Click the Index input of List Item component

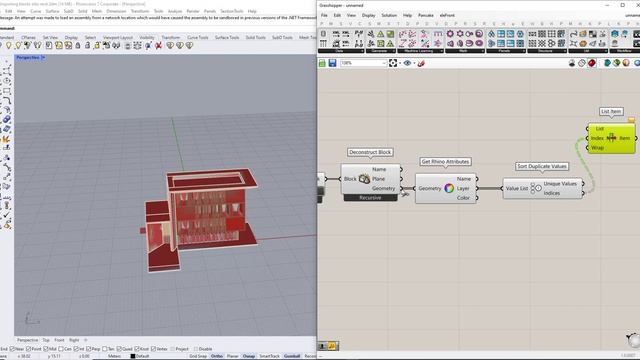tap(597, 138)
